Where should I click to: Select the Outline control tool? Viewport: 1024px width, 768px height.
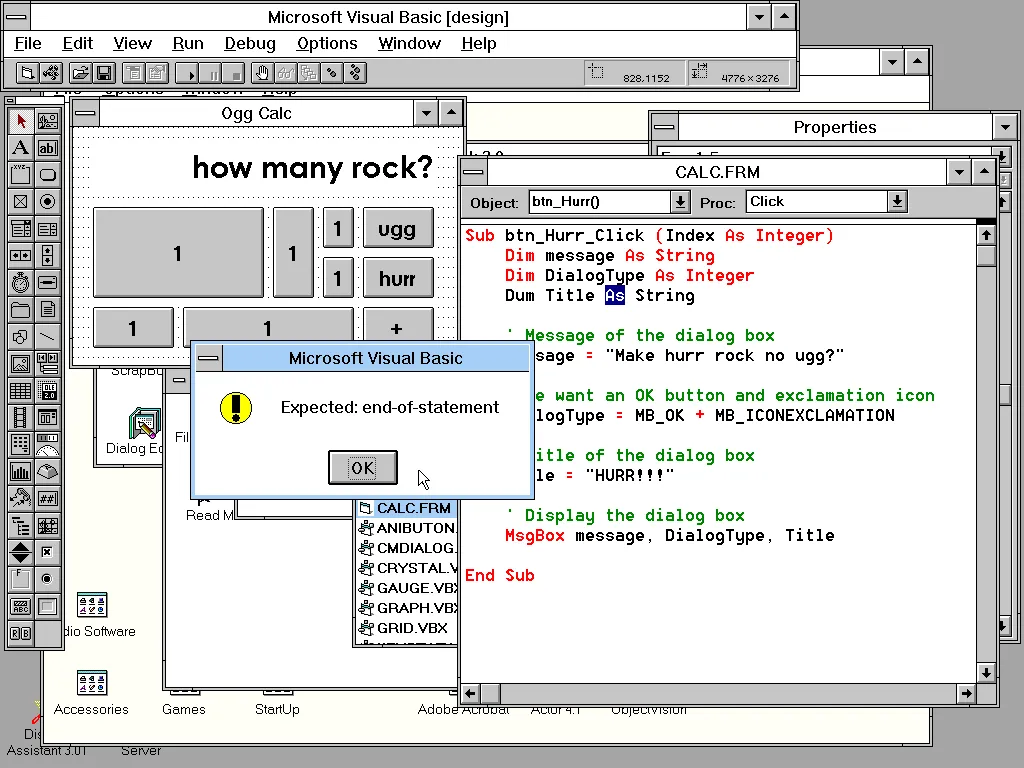click(x=20, y=526)
